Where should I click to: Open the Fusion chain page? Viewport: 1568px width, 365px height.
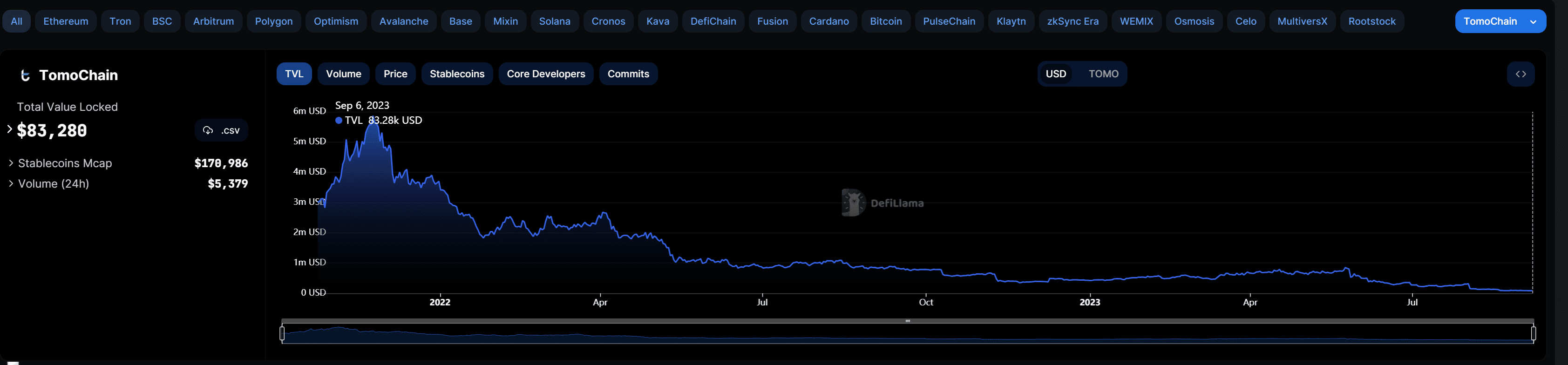[x=773, y=21]
